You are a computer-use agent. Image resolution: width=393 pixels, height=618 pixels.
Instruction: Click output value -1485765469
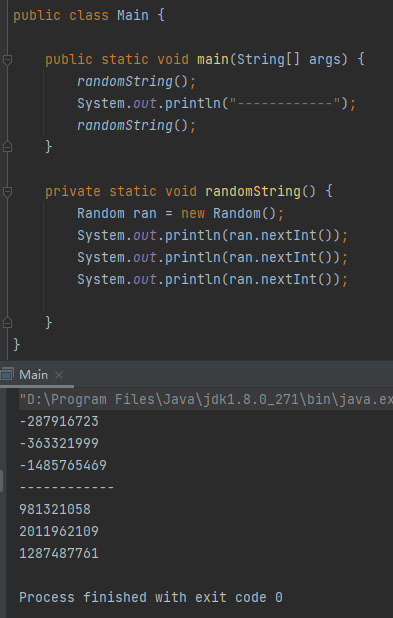pos(63,466)
